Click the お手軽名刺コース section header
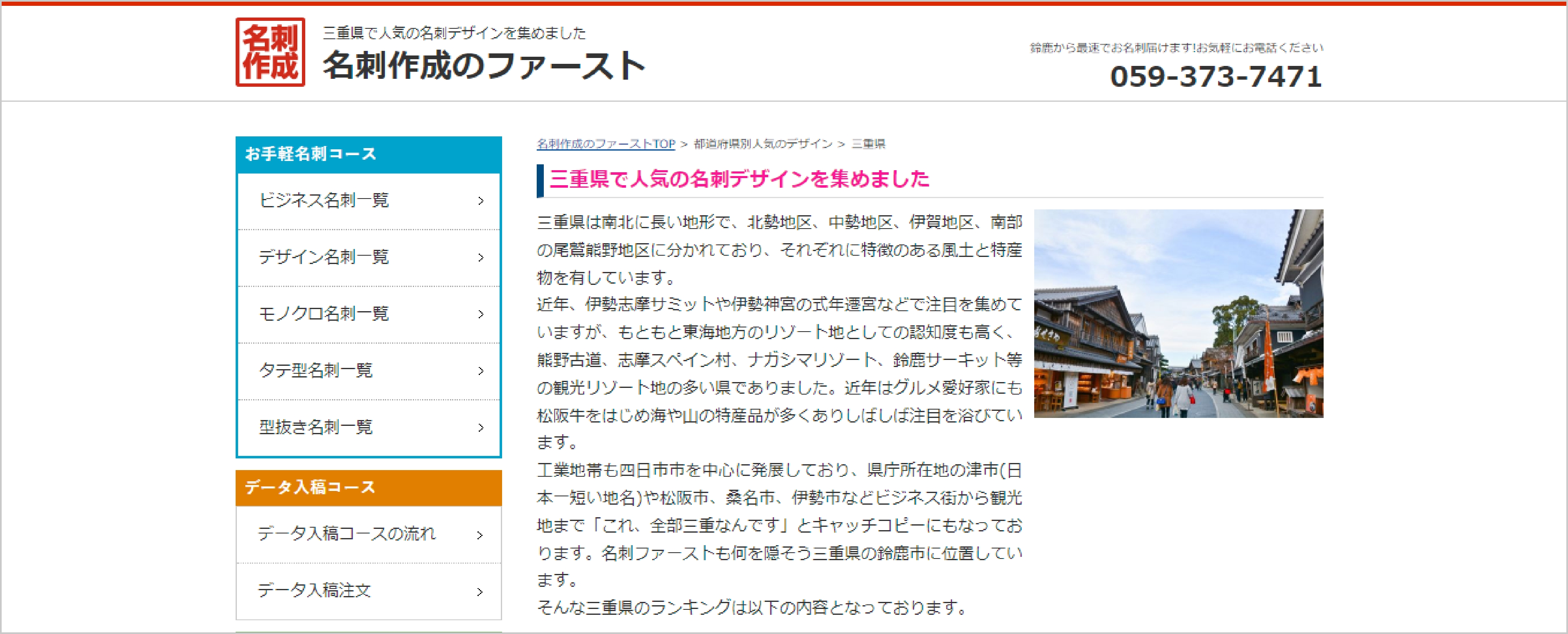This screenshot has height=634, width=1568. click(369, 155)
